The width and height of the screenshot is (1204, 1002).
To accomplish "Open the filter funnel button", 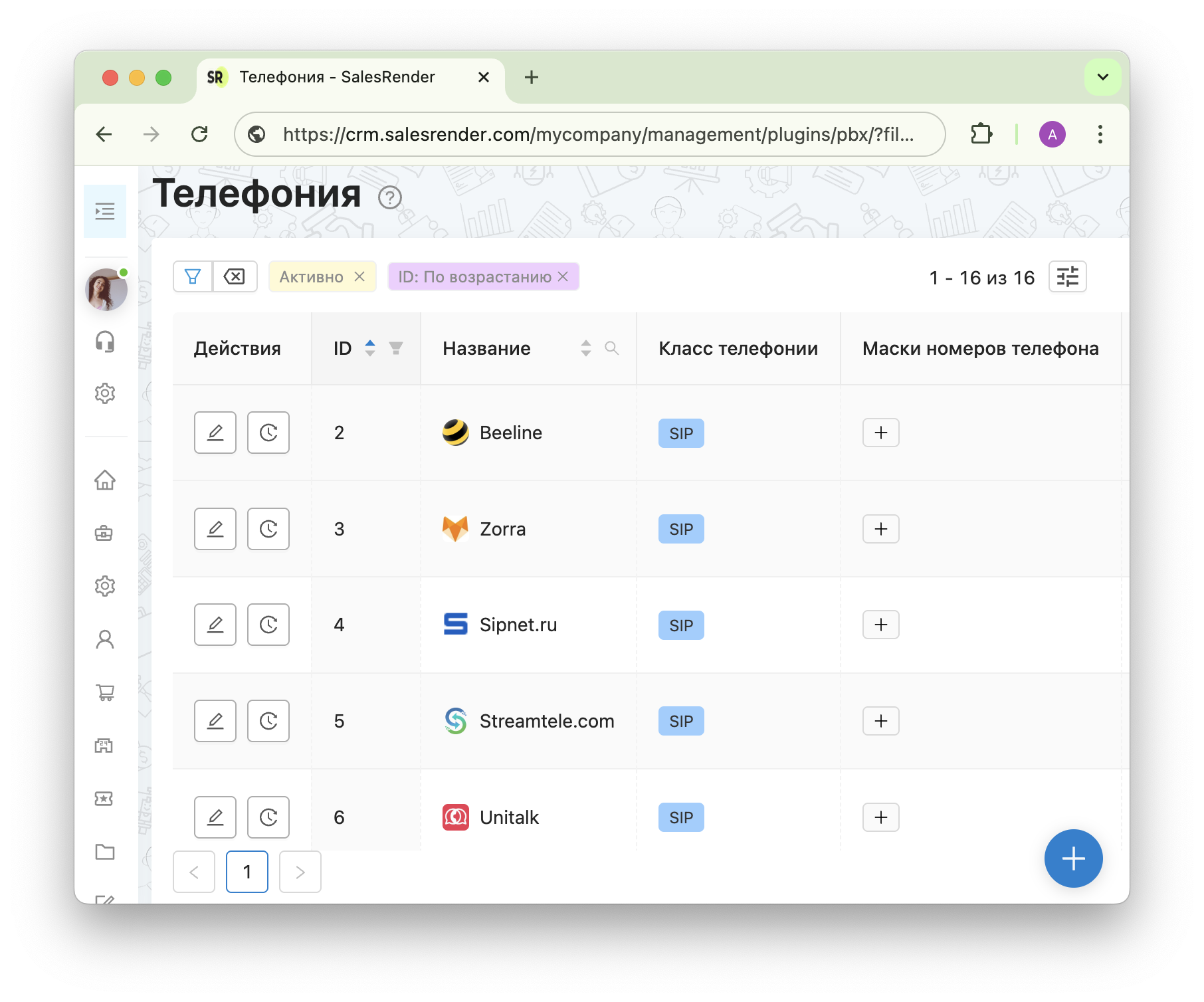I will click(x=193, y=276).
